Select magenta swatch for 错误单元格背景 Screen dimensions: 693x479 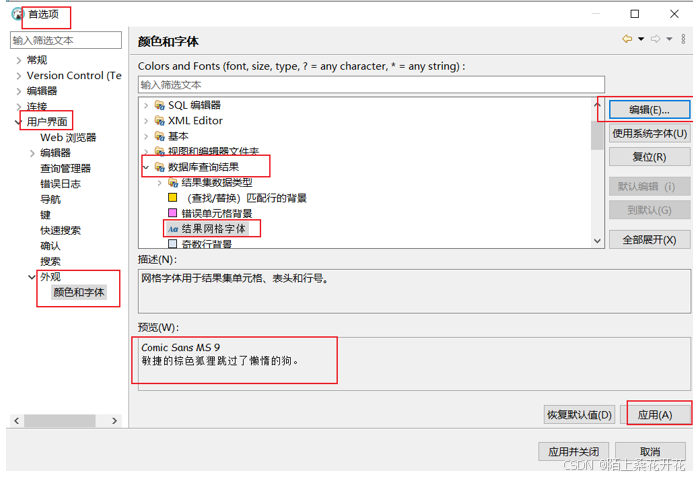(173, 213)
